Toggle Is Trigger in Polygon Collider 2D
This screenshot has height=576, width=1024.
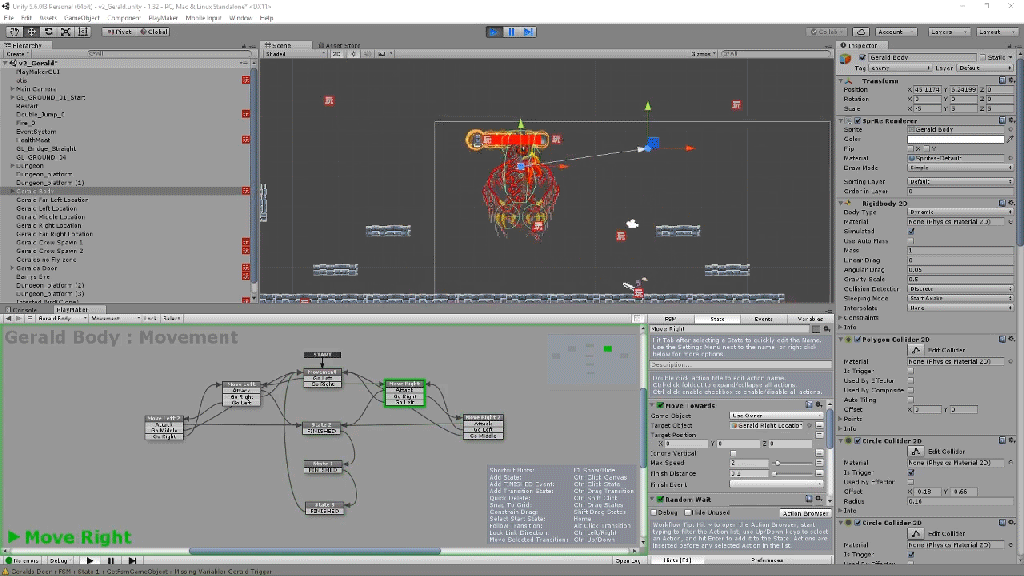pos(912,371)
